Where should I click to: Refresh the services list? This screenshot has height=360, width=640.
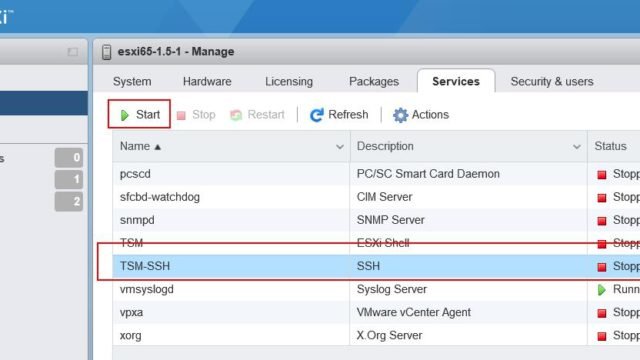(339, 115)
